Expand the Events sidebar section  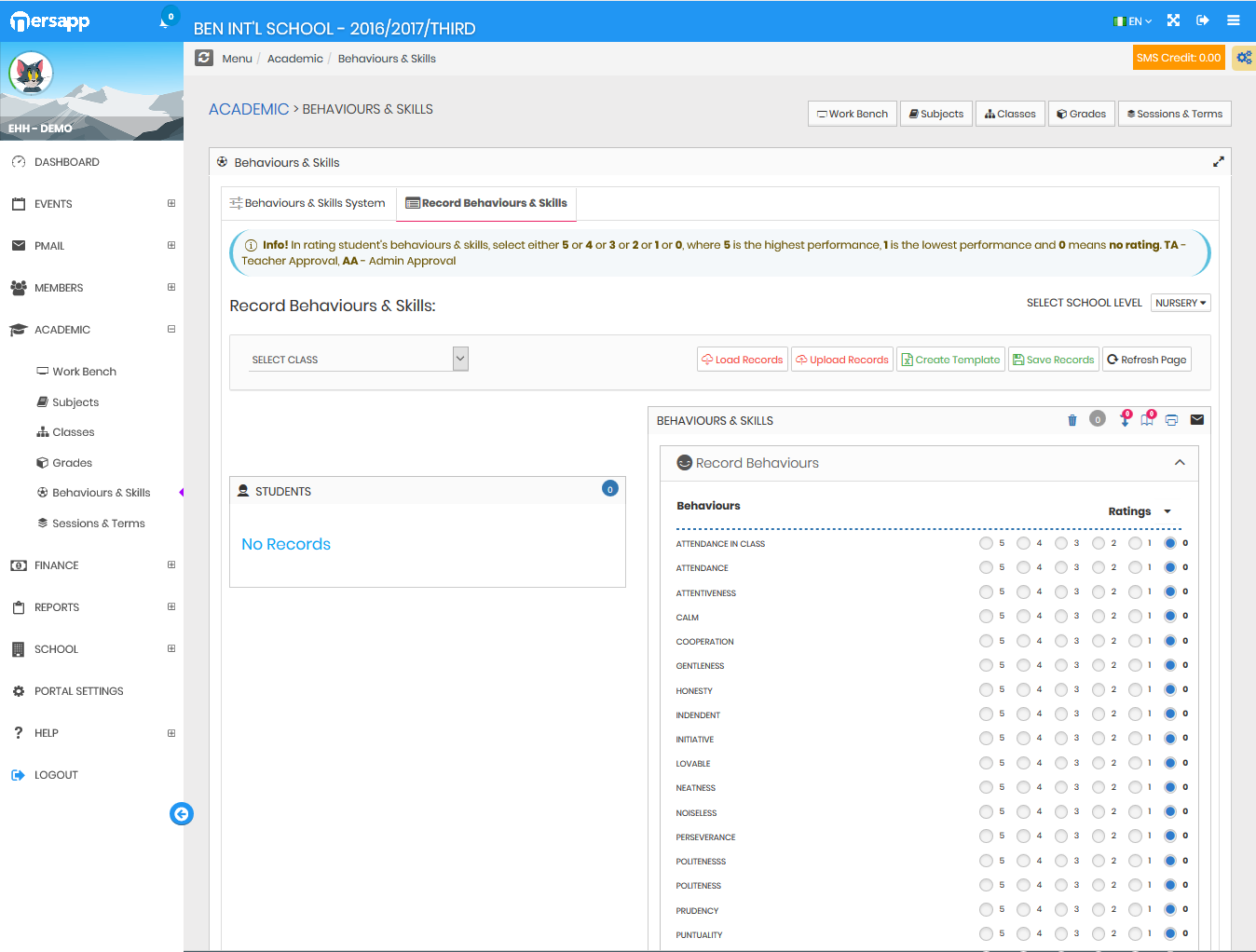[171, 203]
